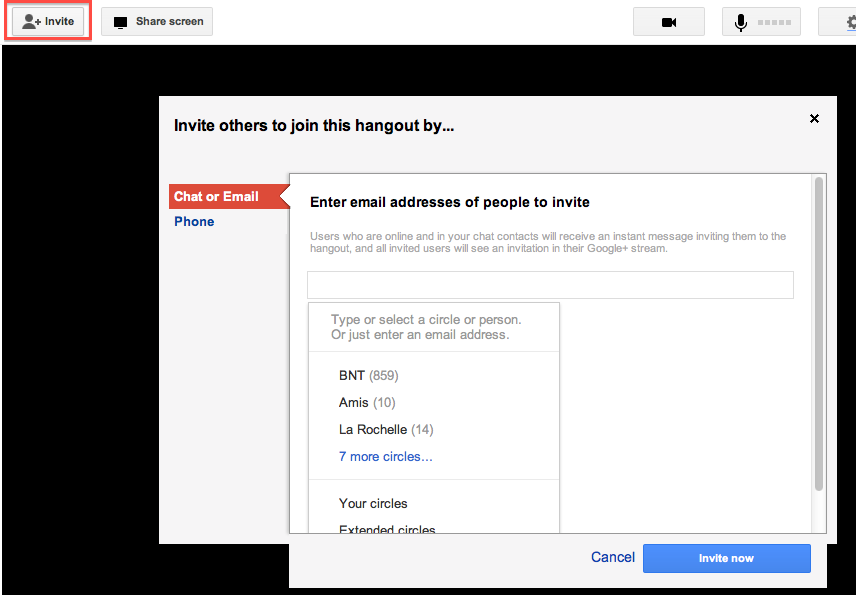Image resolution: width=856 pixels, height=595 pixels.
Task: Click the email addresses input field
Action: click(x=550, y=285)
